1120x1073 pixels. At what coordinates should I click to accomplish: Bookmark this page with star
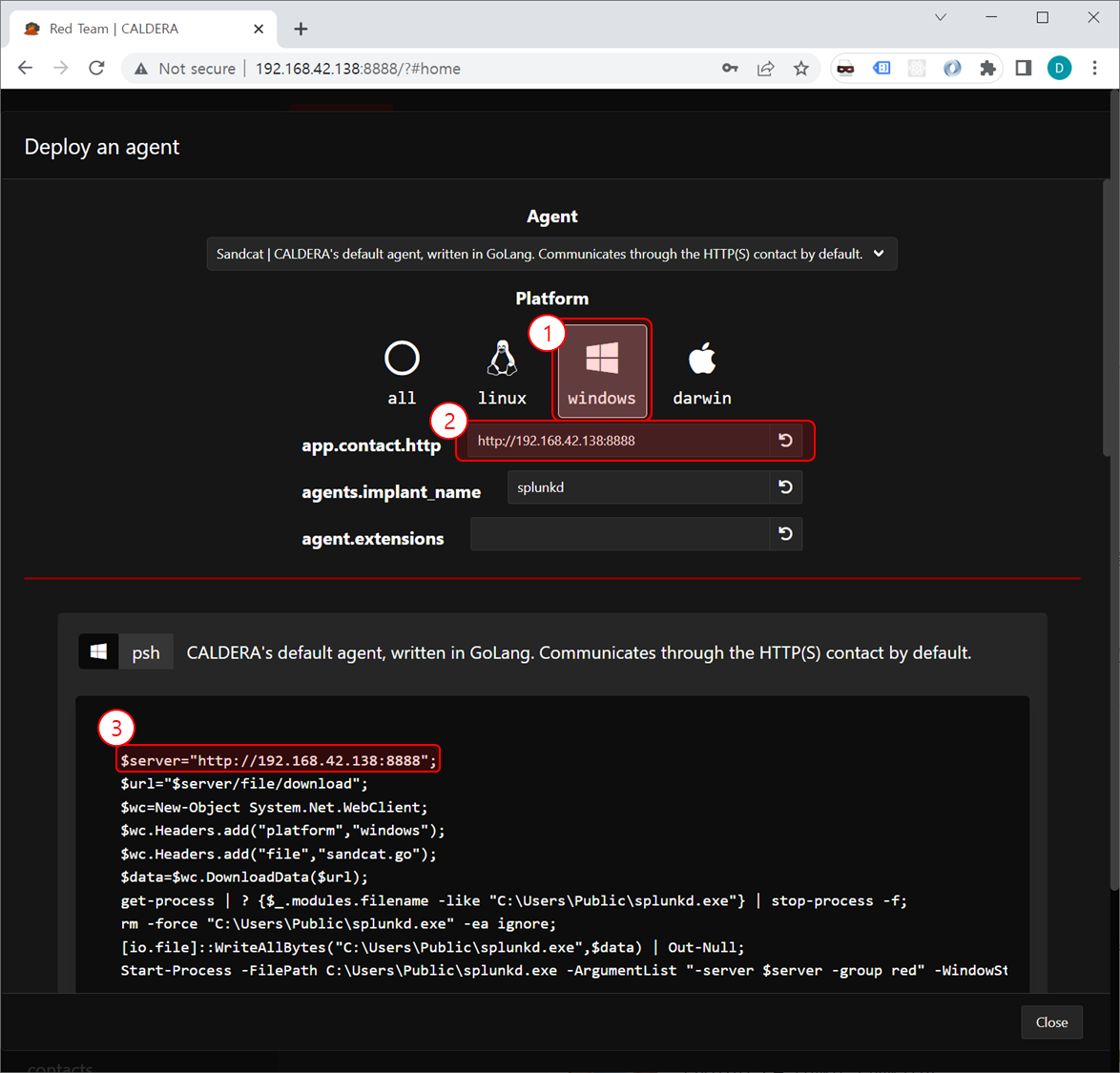(x=801, y=69)
